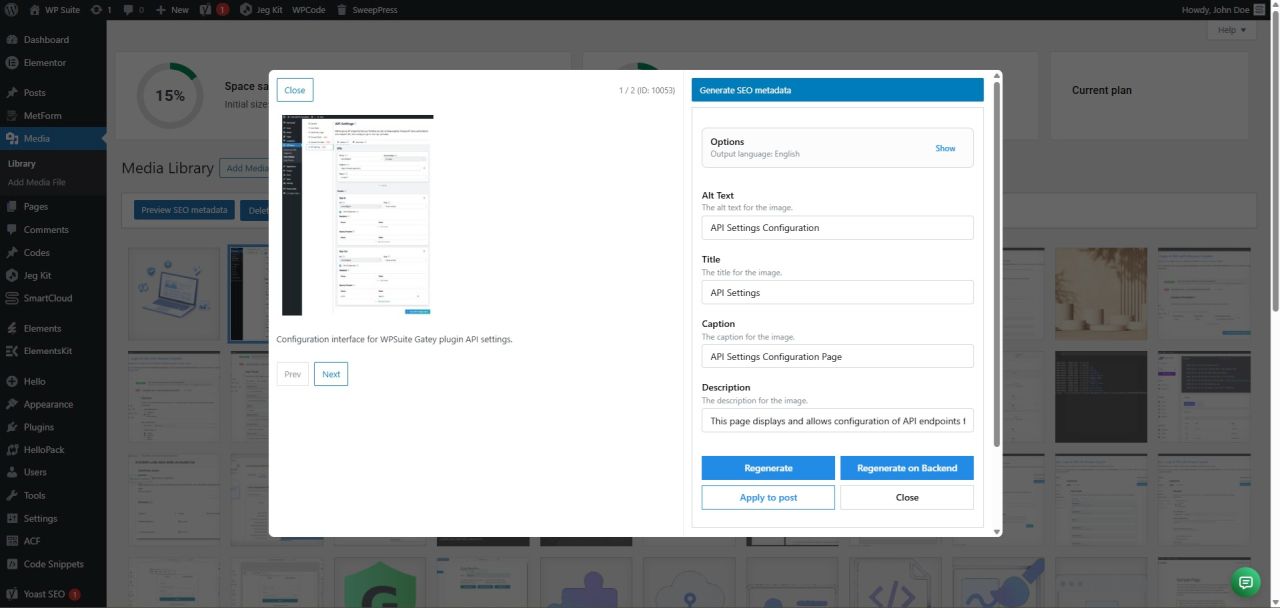The width and height of the screenshot is (1280, 608).
Task: Select Add Media File submenu item
Action: tap(37, 182)
